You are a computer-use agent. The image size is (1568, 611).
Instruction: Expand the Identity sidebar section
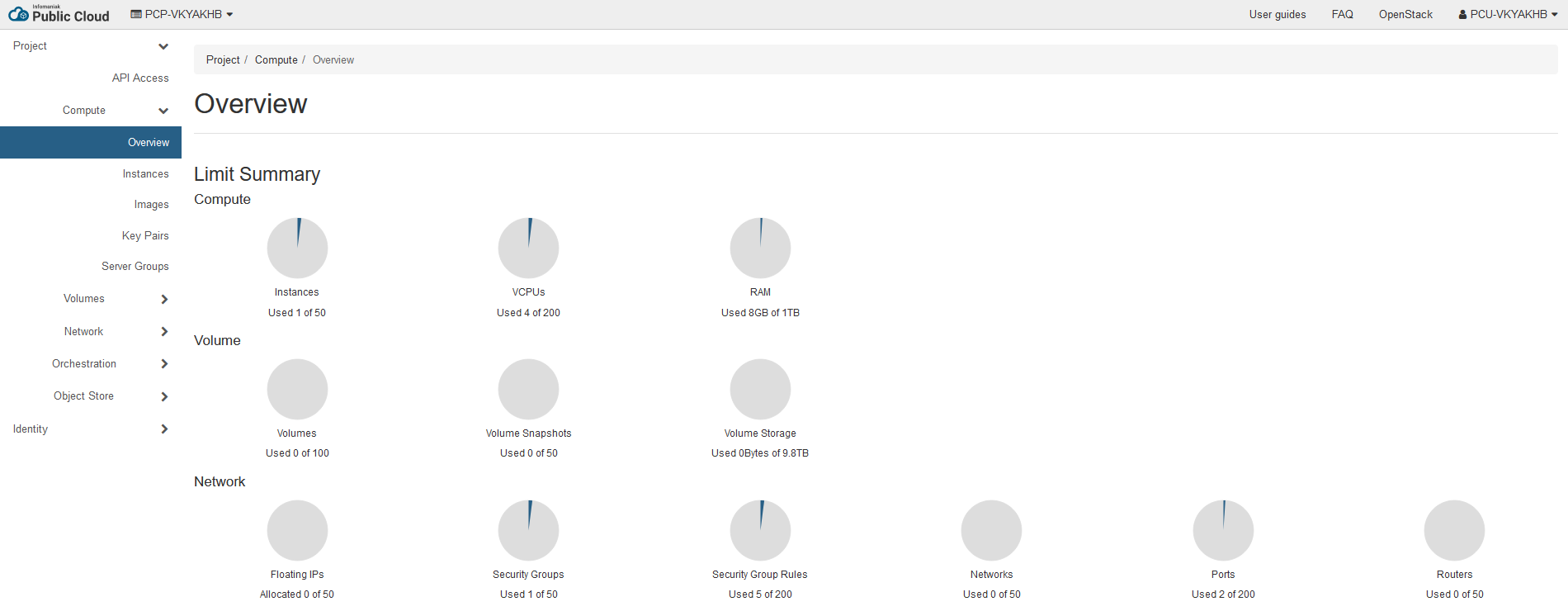tap(91, 429)
